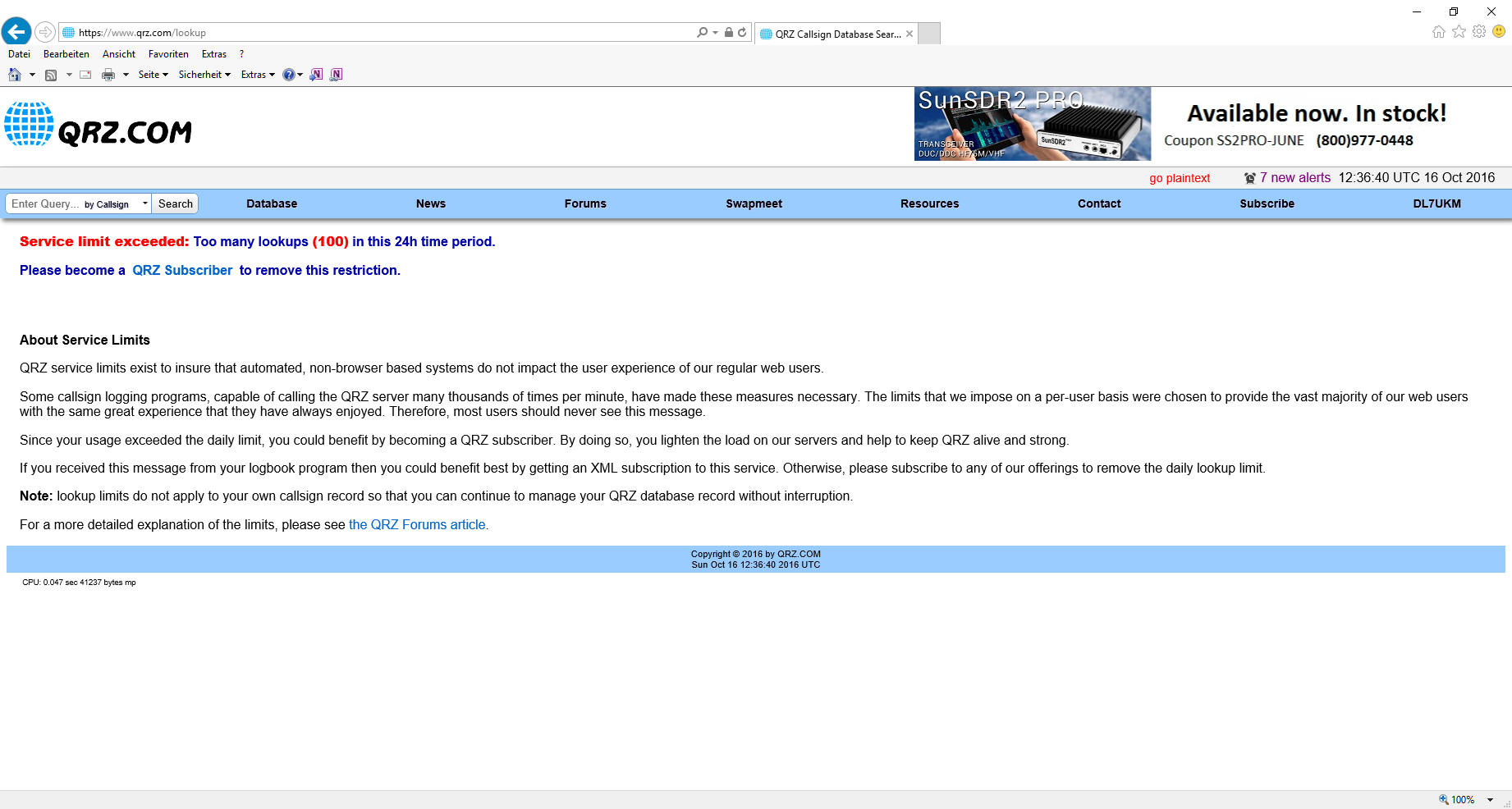
Task: Open the Extras menu in menu bar
Action: click(x=214, y=54)
